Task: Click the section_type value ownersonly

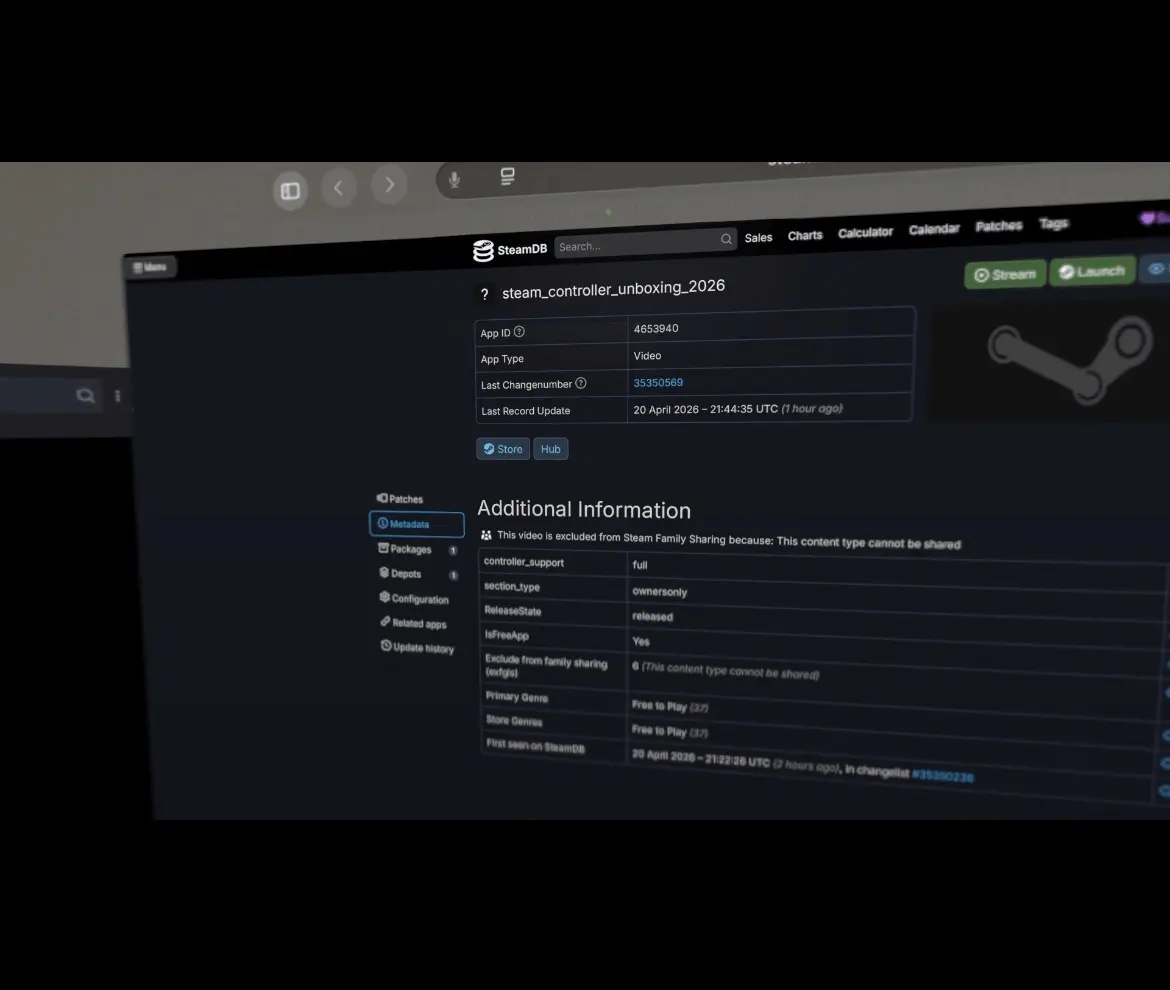Action: 660,592
